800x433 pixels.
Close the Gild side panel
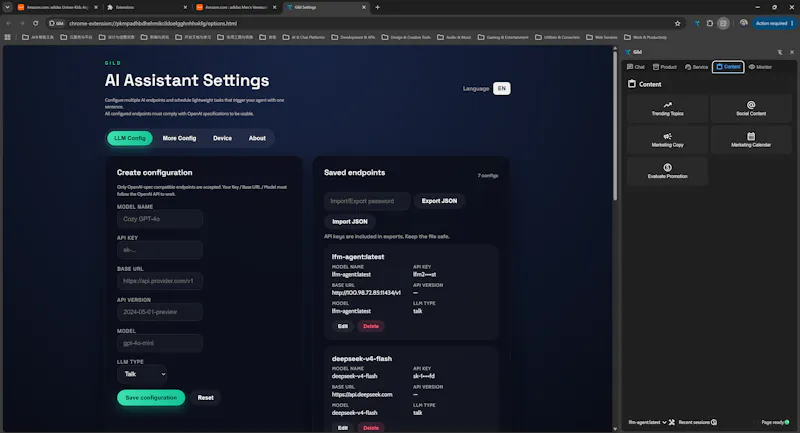(x=792, y=52)
